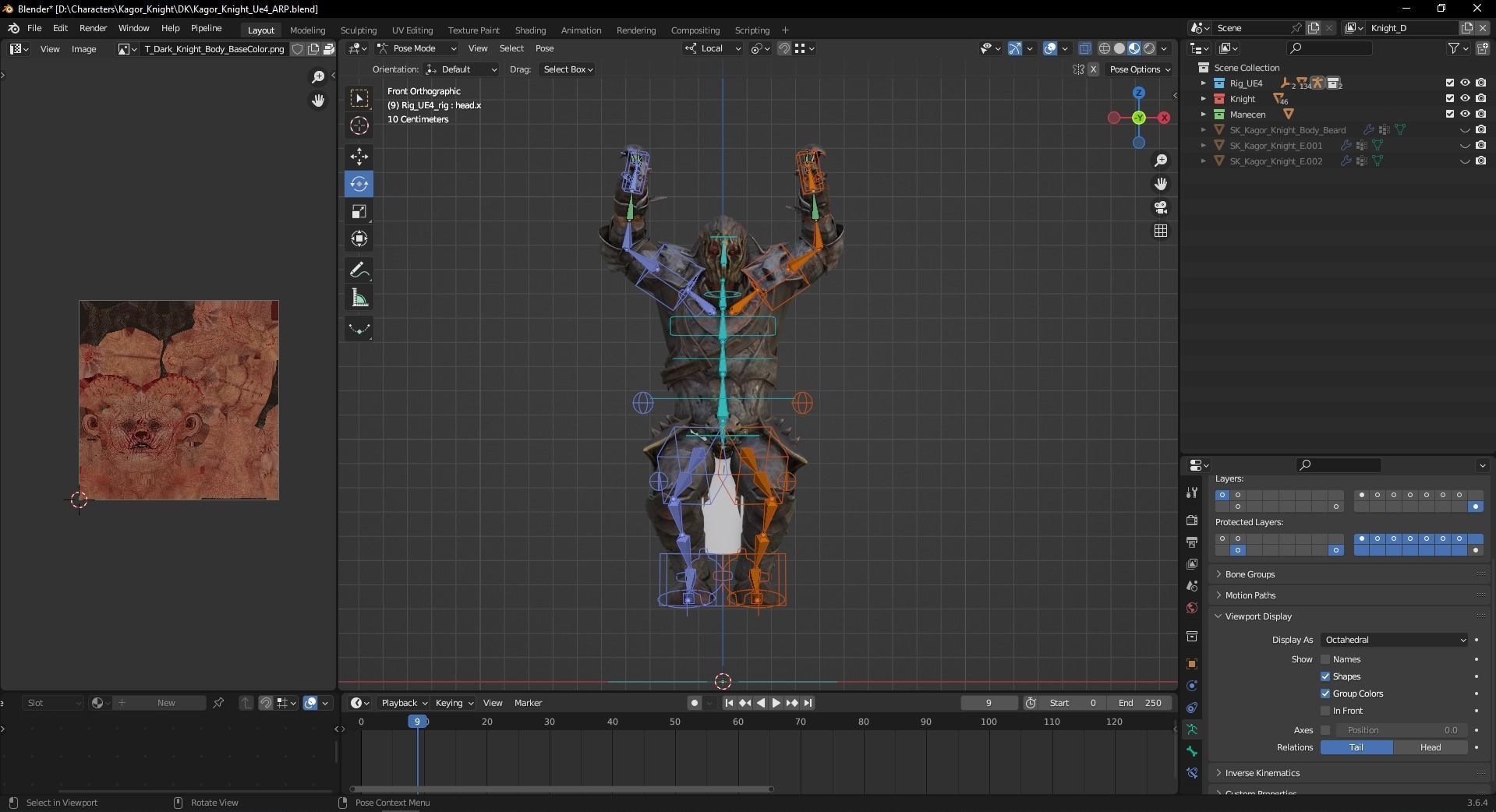Open the Render menu

[x=93, y=28]
